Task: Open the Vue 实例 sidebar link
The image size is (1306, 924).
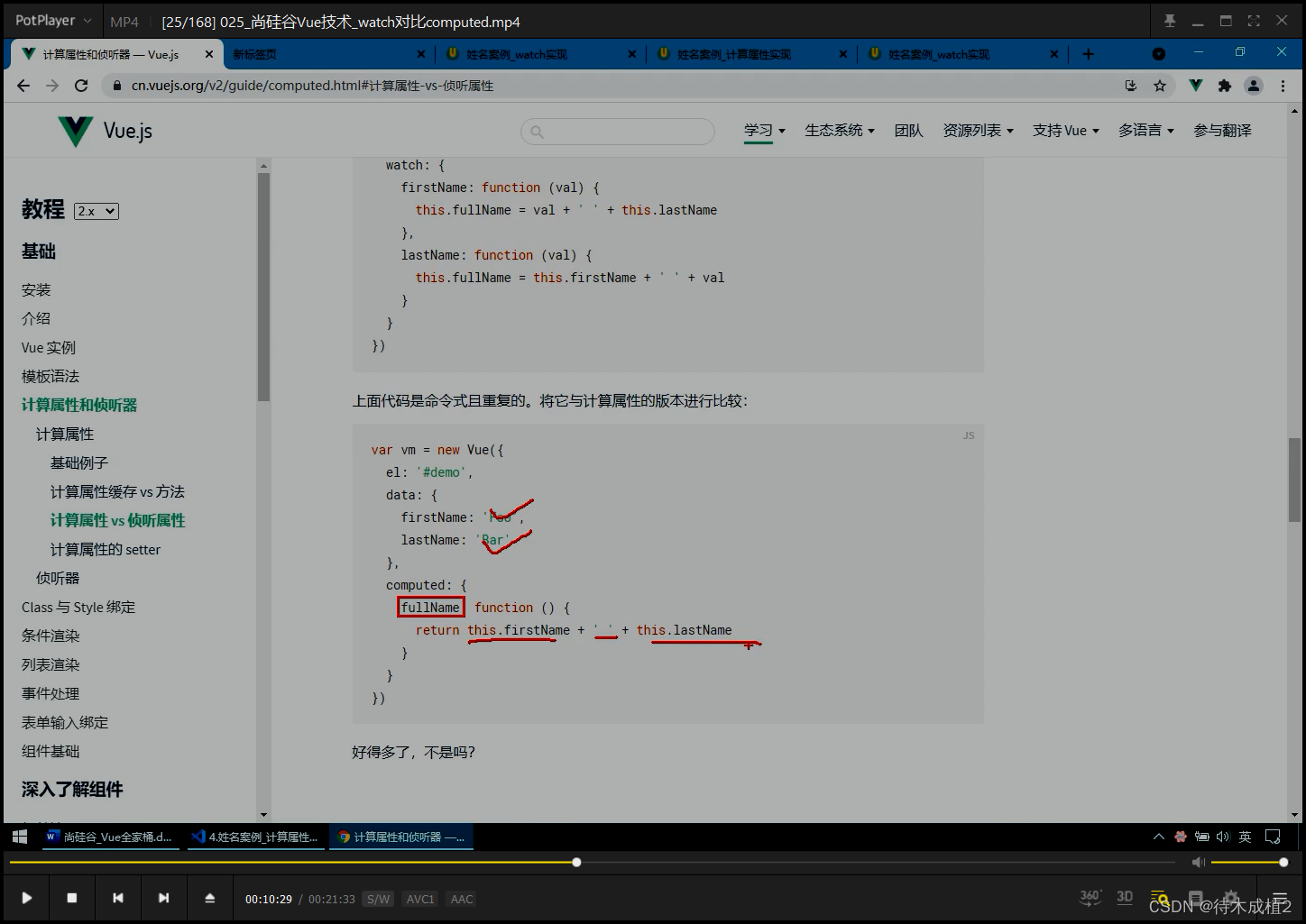Action: pos(49,347)
